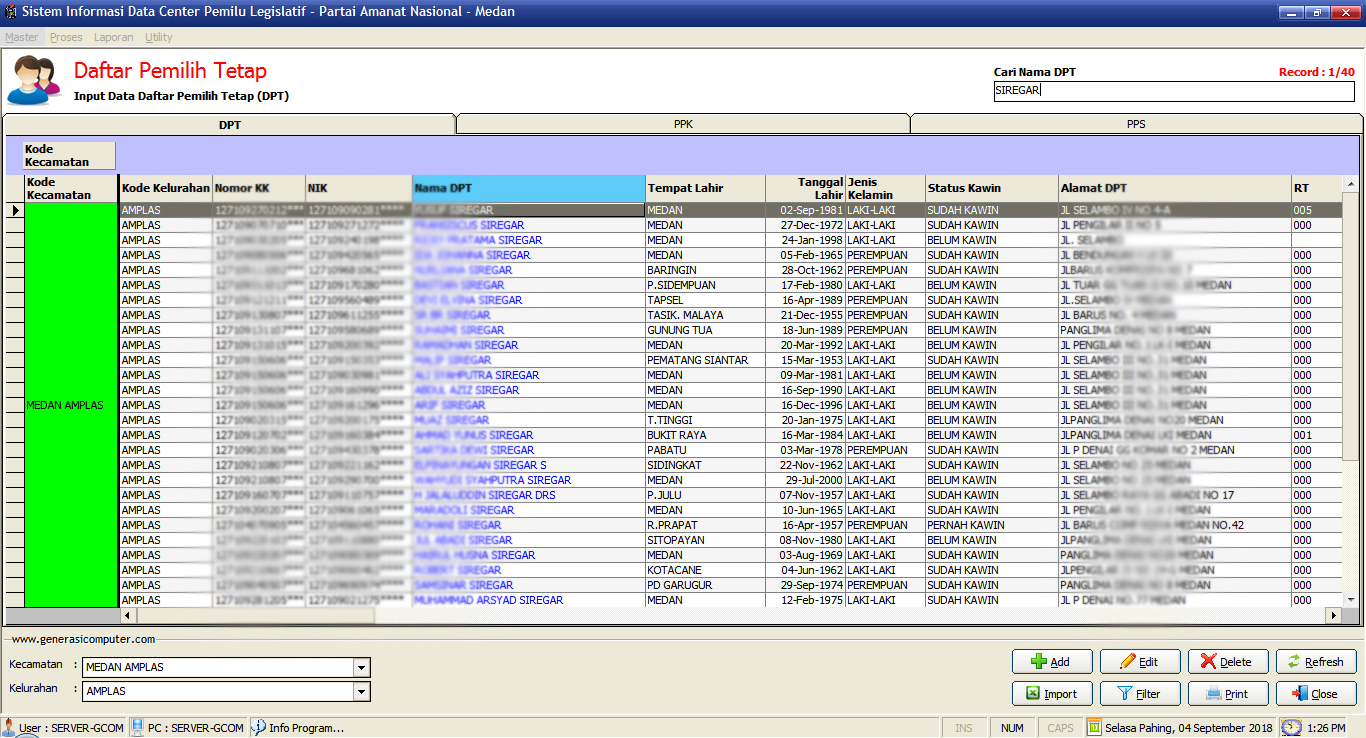Screen dimensions: 1366x738
Task: Click the Excel Import icon
Action: pyautogui.click(x=1033, y=694)
